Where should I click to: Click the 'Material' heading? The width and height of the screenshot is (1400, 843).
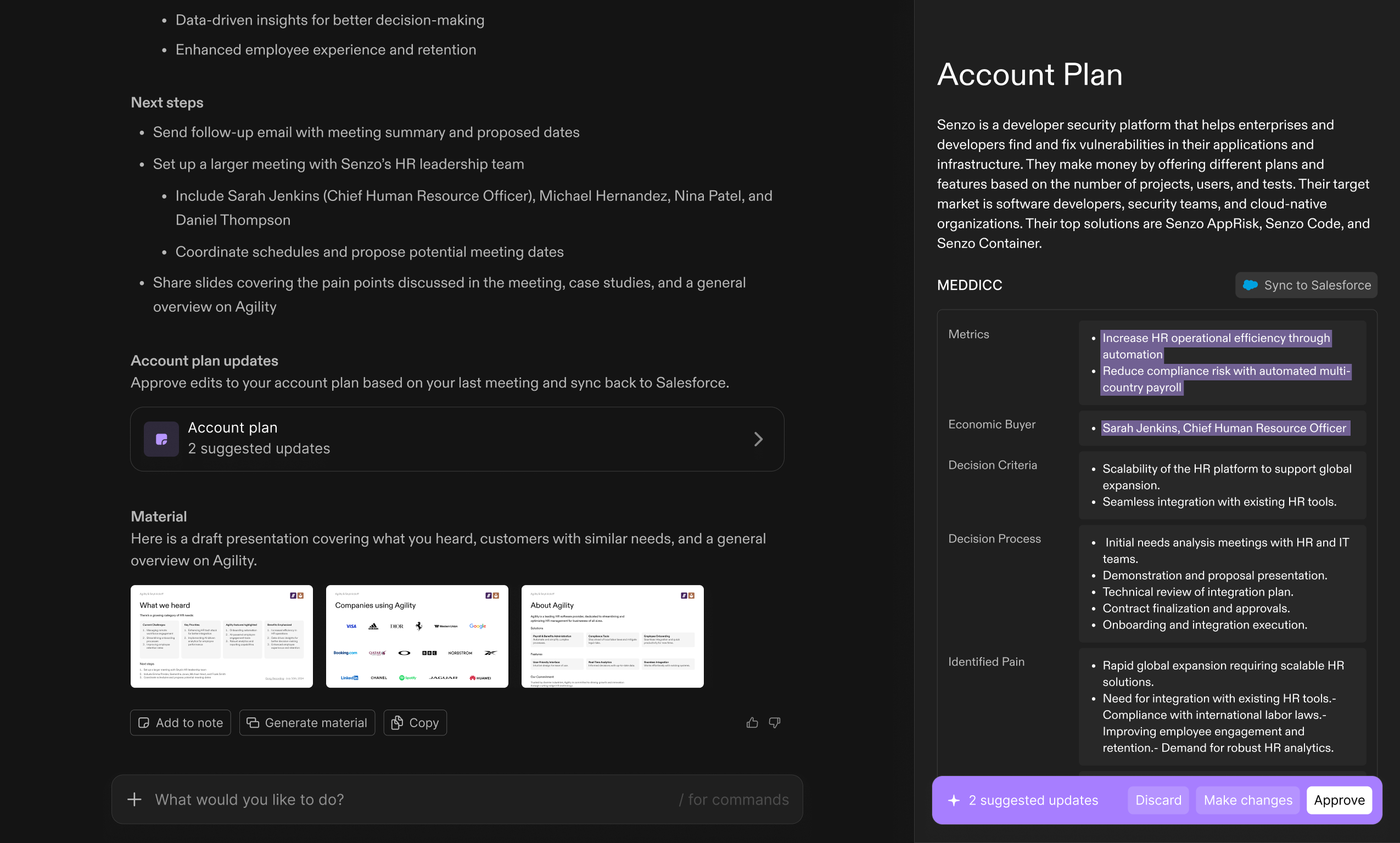(x=159, y=516)
